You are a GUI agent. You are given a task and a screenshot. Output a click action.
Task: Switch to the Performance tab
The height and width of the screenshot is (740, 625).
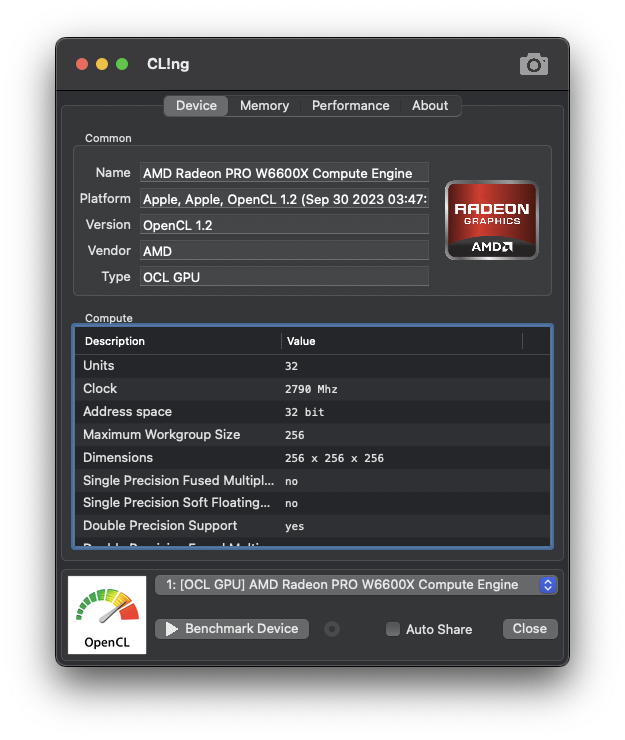[x=350, y=106]
